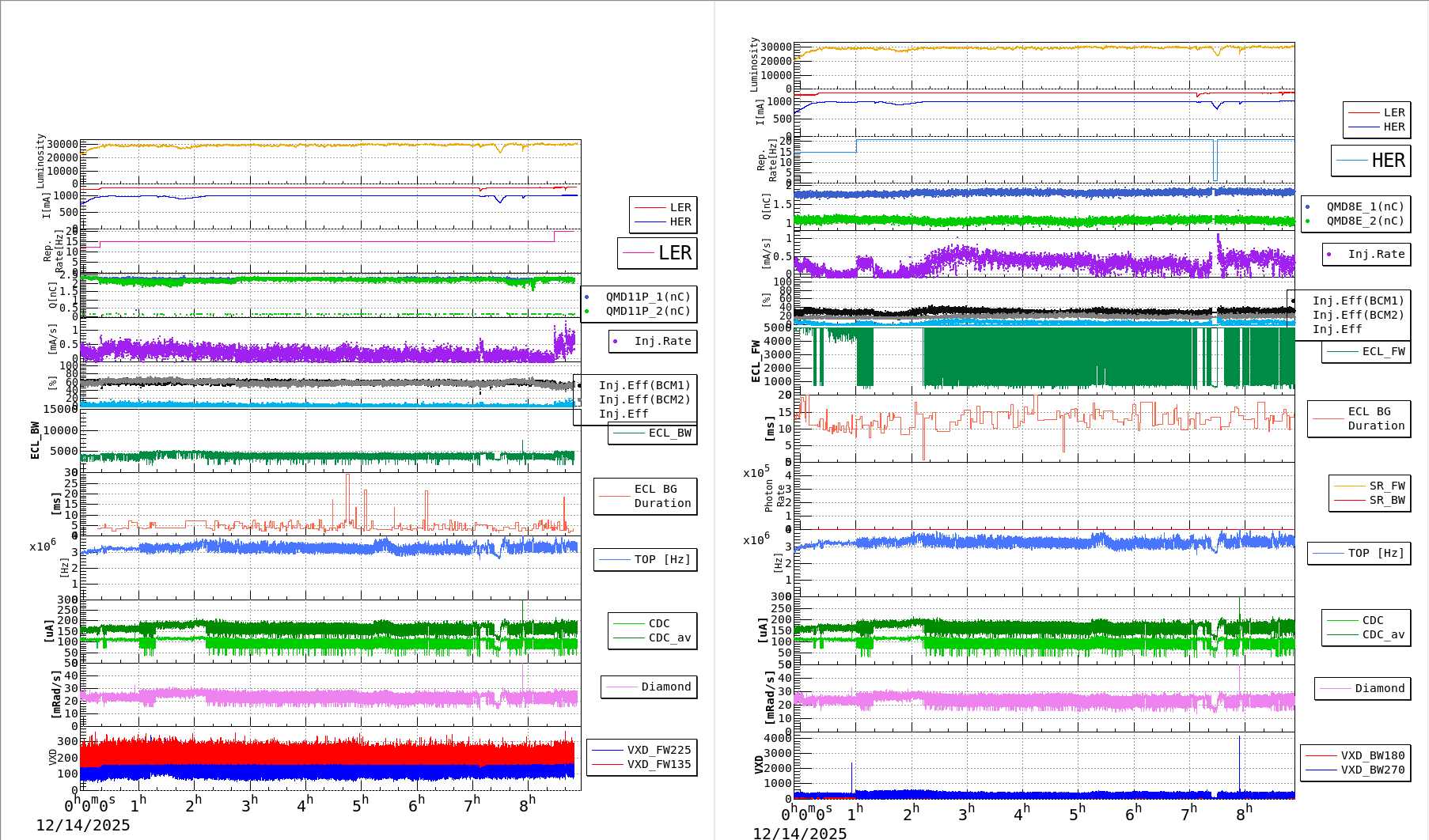
Task: Click the 12/14/2025 date under left plot
Action: tap(83, 825)
